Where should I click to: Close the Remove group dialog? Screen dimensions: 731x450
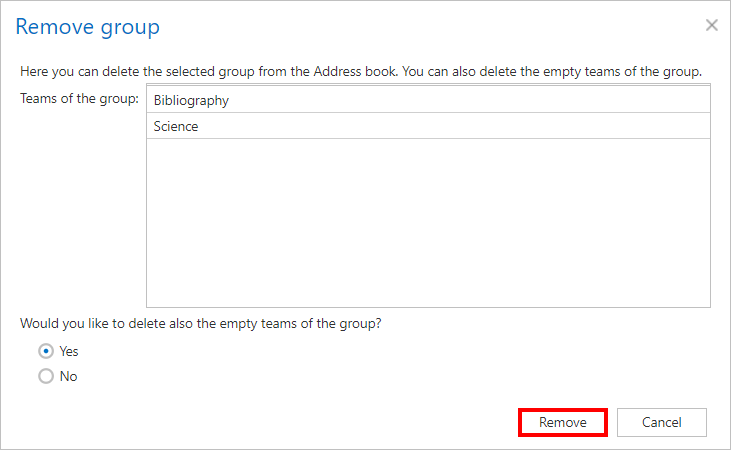click(x=711, y=26)
